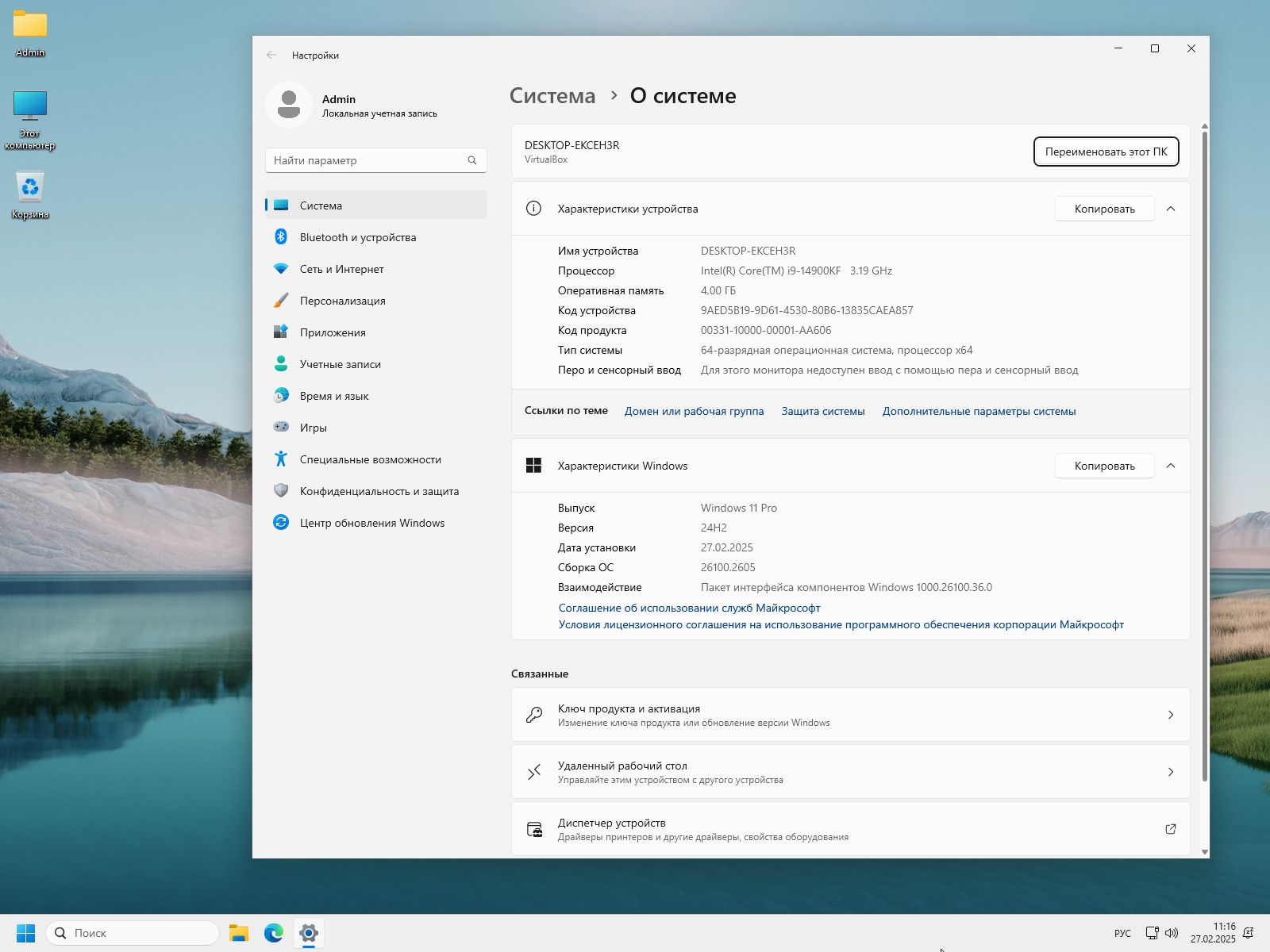The width and height of the screenshot is (1270, 952).
Task: Open Дополнительные параметры системы link
Action: pos(979,411)
